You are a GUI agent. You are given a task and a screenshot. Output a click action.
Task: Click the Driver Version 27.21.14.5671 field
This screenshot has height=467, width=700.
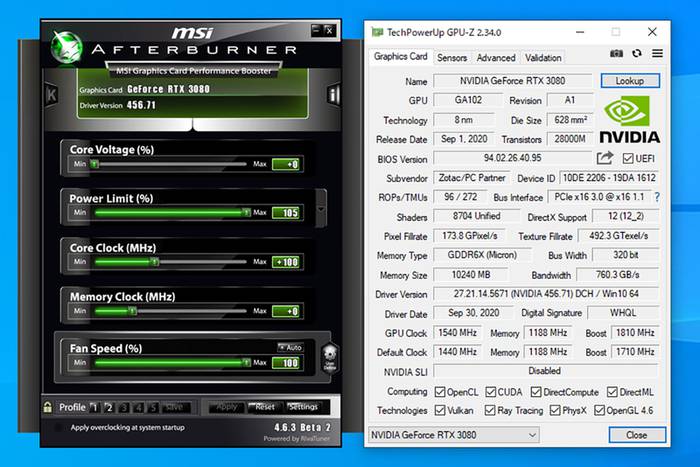(546, 294)
